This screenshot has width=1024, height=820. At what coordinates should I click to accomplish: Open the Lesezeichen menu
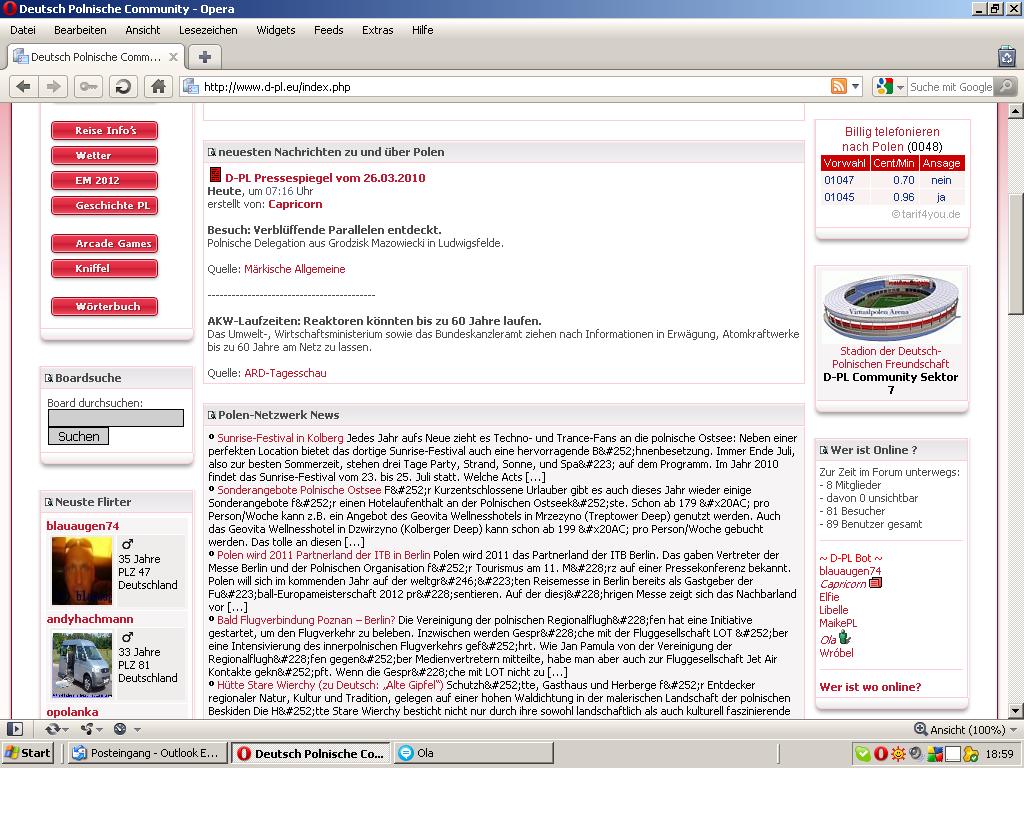tap(208, 30)
